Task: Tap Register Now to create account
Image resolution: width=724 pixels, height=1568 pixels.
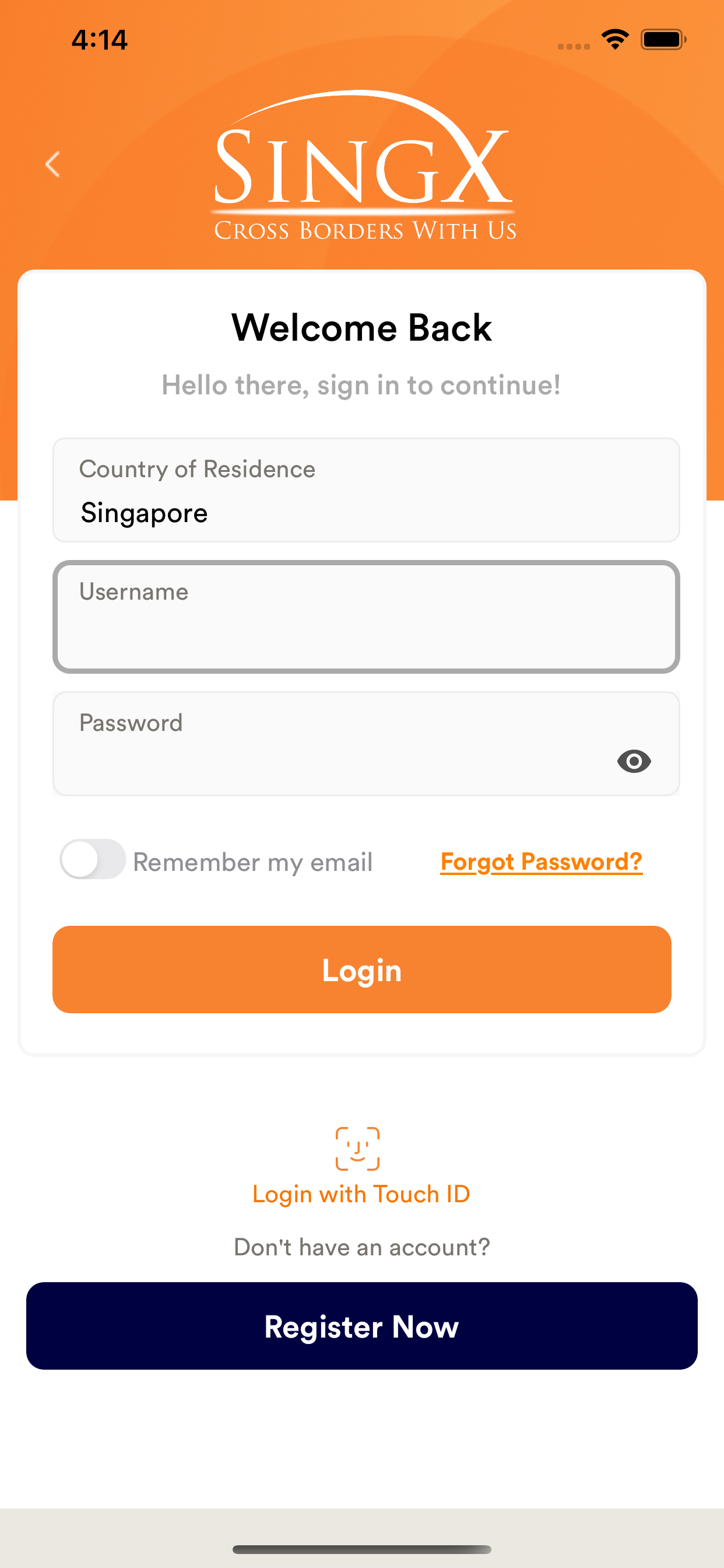Action: pyautogui.click(x=361, y=1326)
